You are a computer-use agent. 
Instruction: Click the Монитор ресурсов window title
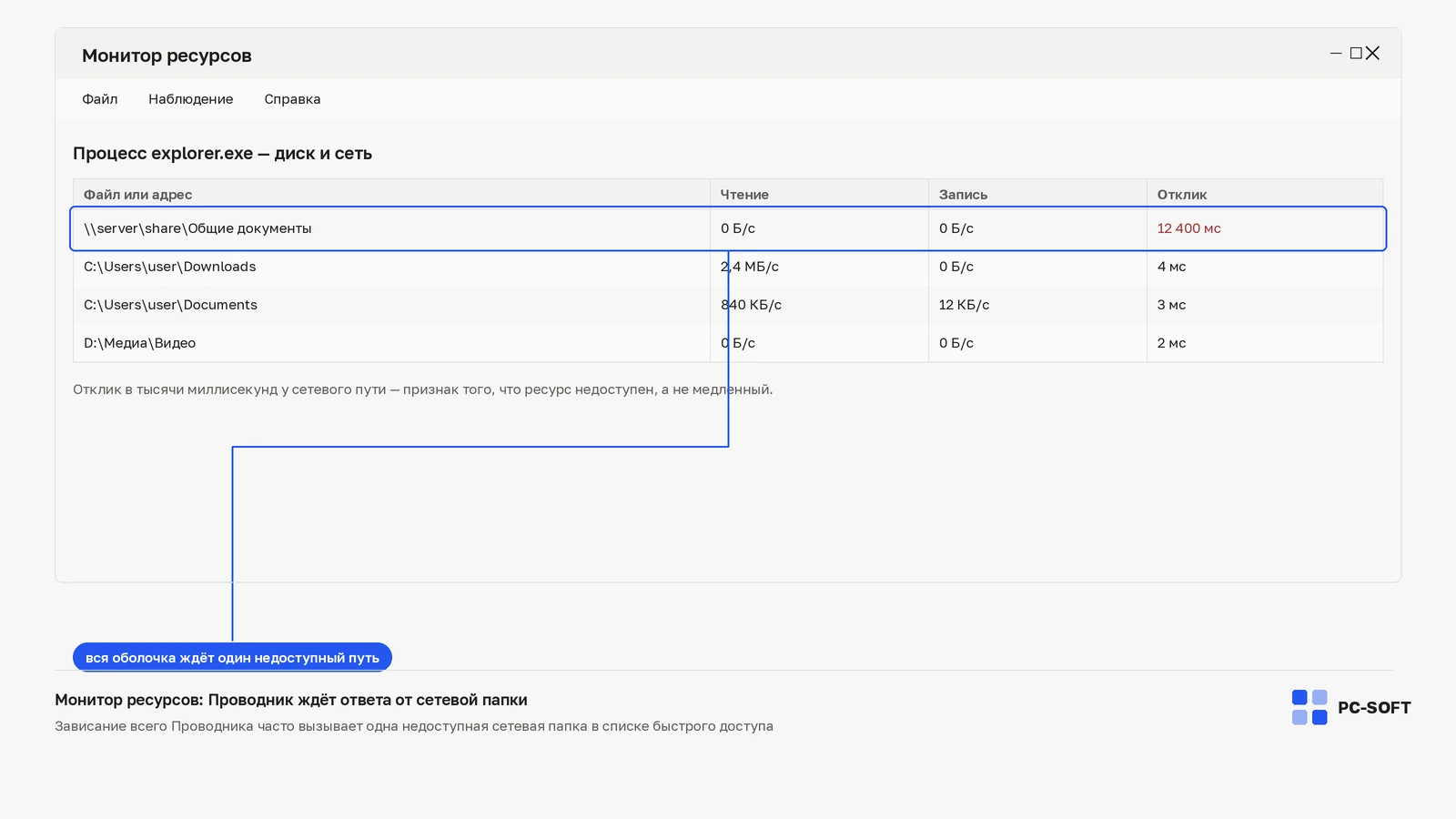click(167, 56)
